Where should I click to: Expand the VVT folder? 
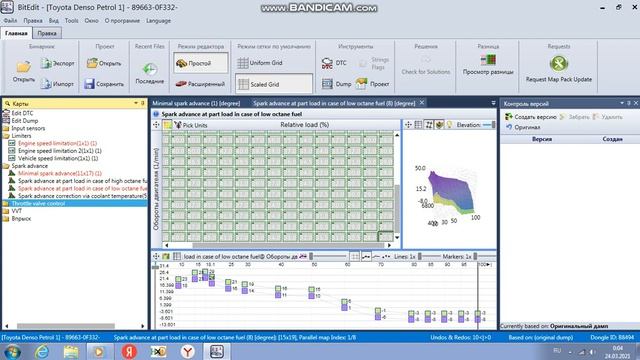coord(6,211)
